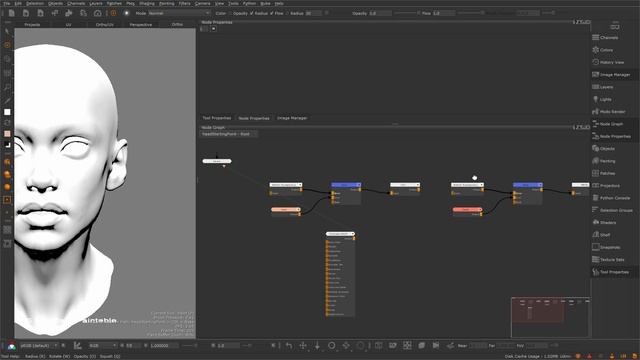The height and width of the screenshot is (360, 640).
Task: Click the four-way move arrows in bottom toolbar
Action: [x=303, y=346]
